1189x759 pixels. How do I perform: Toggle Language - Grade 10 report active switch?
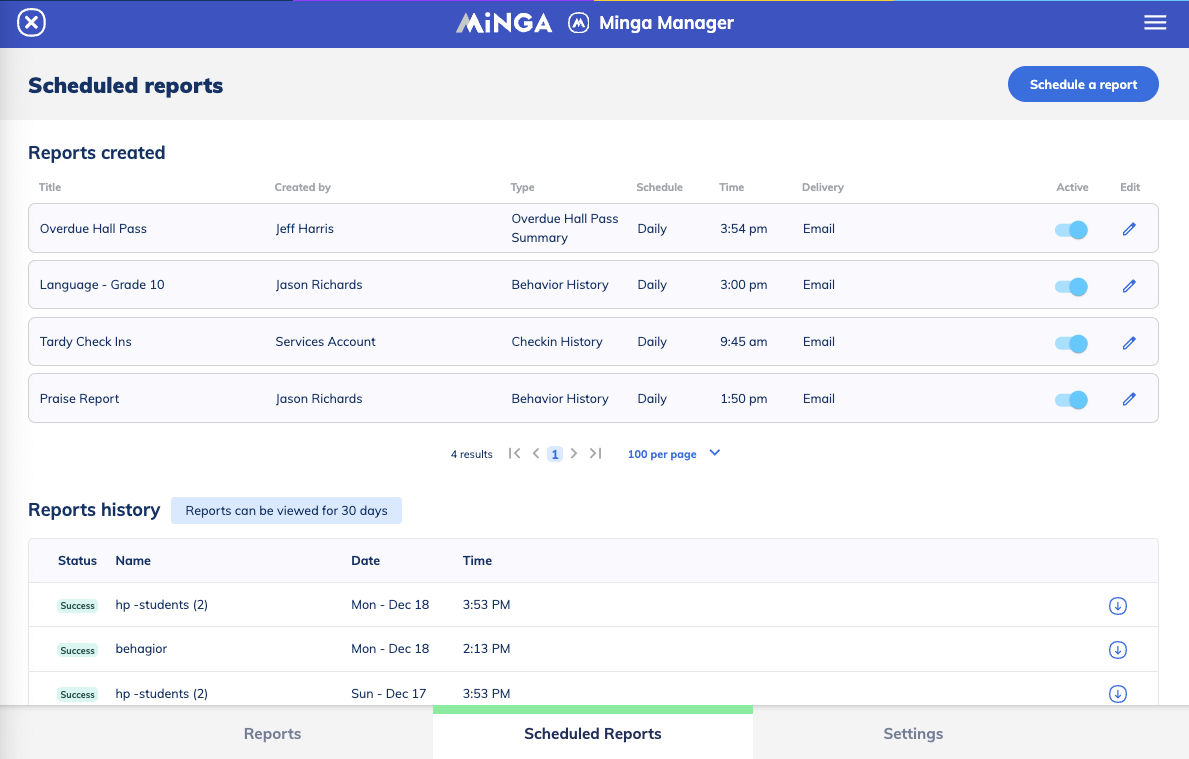click(1071, 286)
